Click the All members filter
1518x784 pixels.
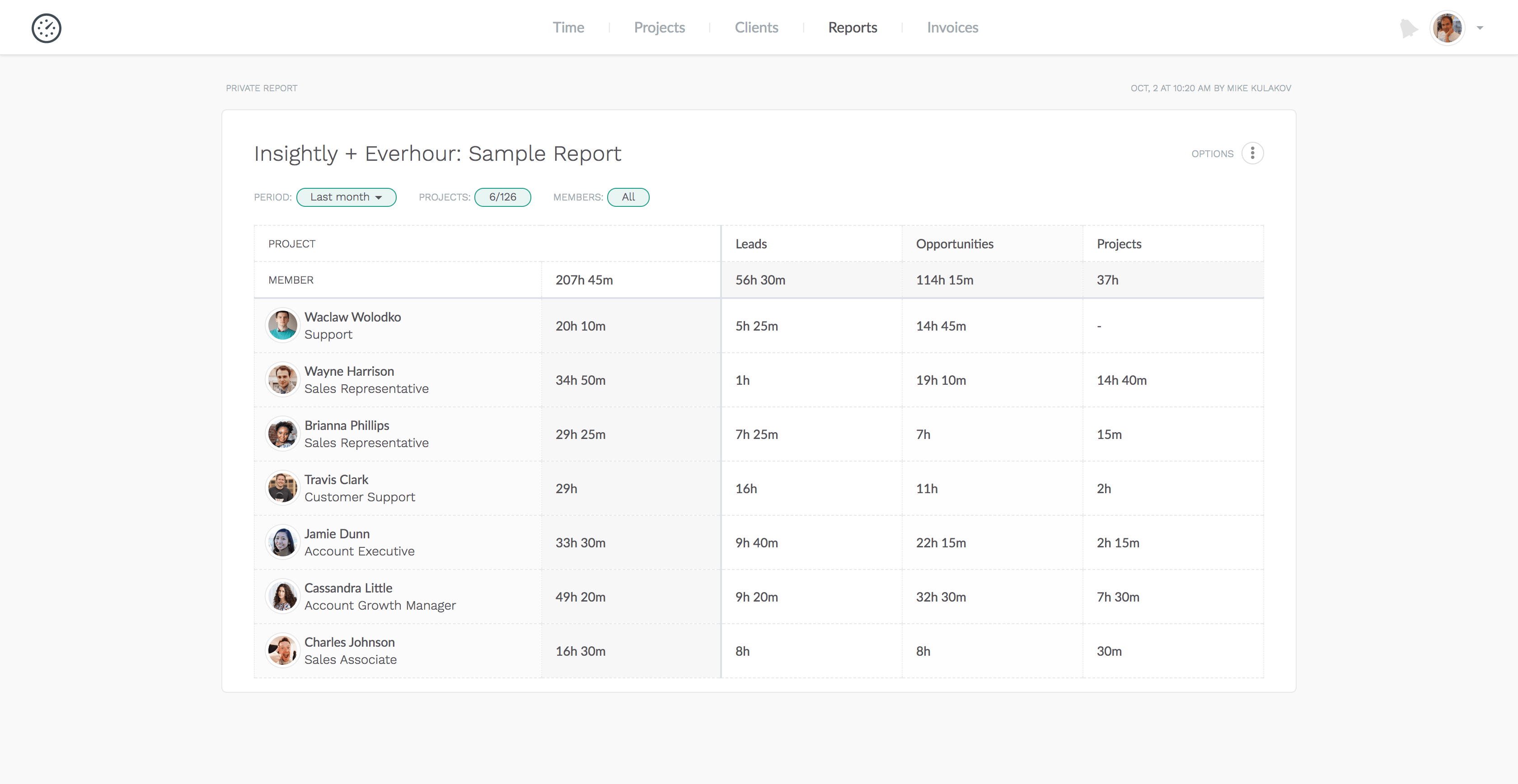pos(628,197)
